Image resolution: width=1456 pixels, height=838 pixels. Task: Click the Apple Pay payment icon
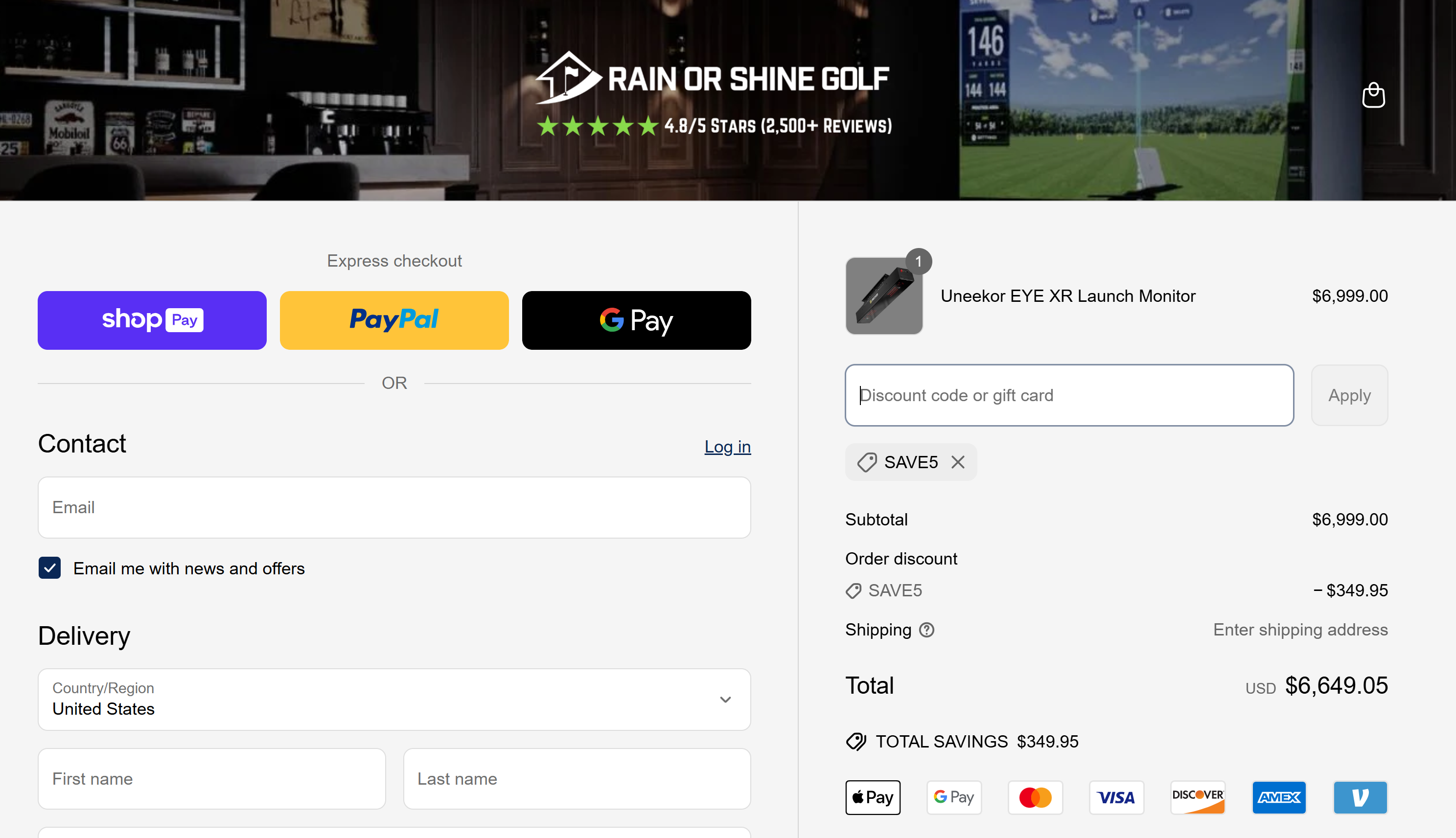point(873,797)
